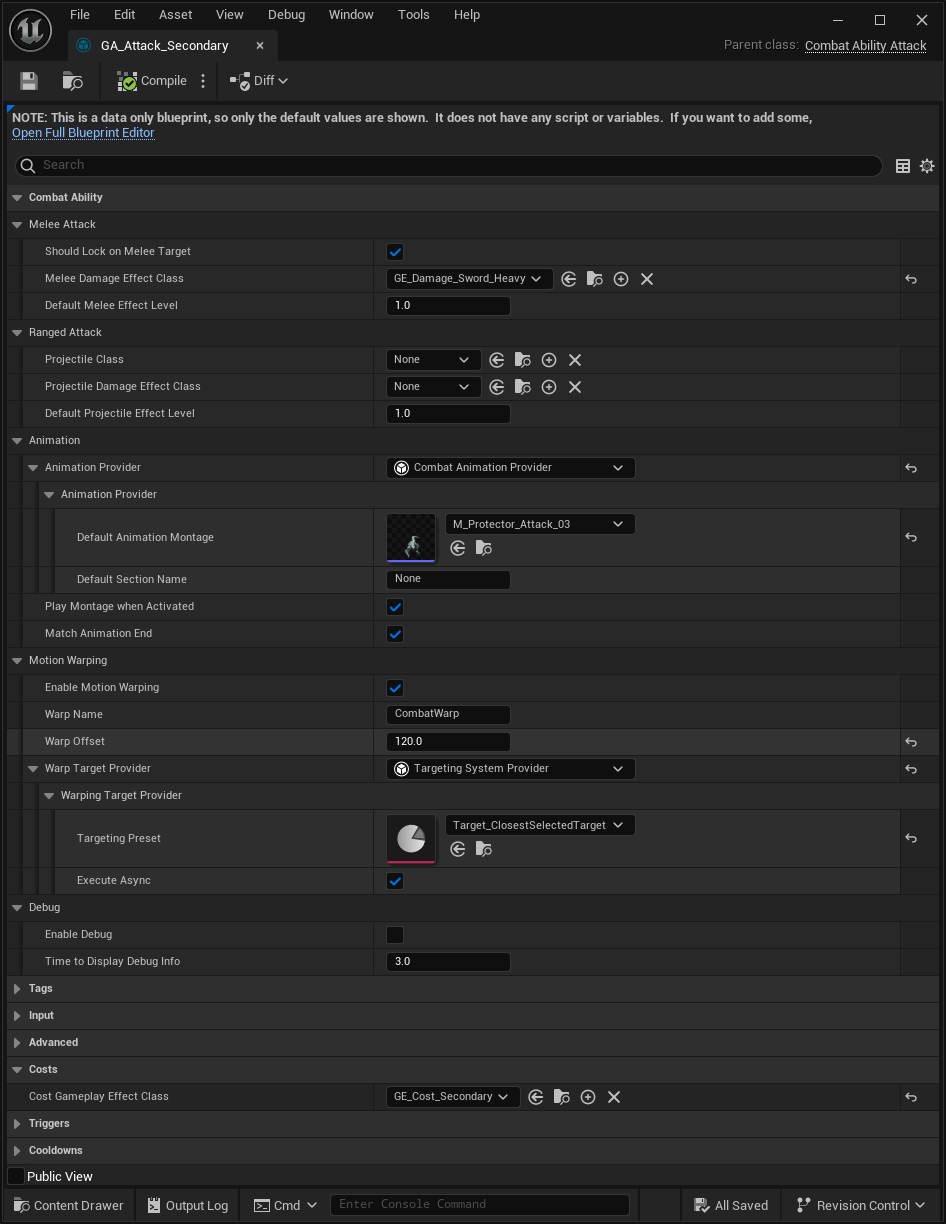Create new asset for Projectile Class

548,359
